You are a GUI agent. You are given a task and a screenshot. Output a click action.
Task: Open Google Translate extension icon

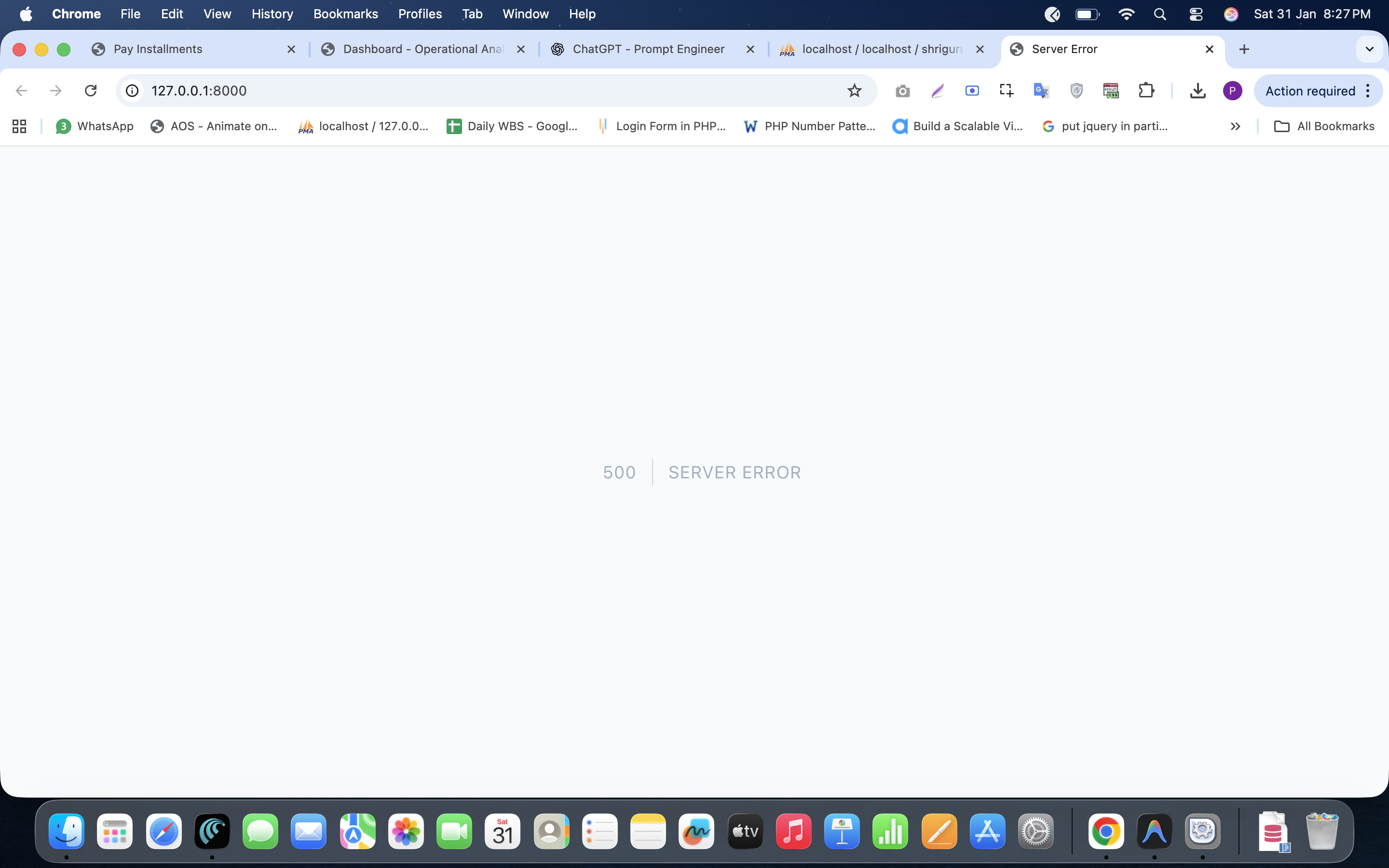click(x=1041, y=91)
